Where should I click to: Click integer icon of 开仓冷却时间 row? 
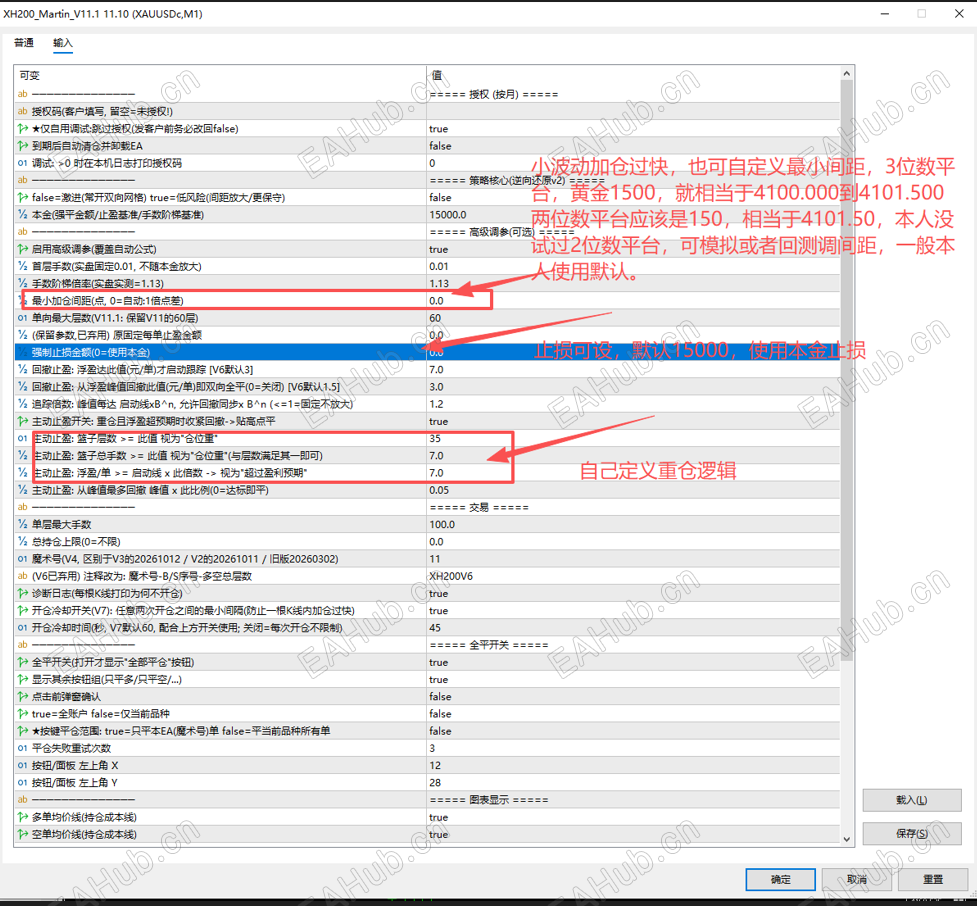point(22,627)
